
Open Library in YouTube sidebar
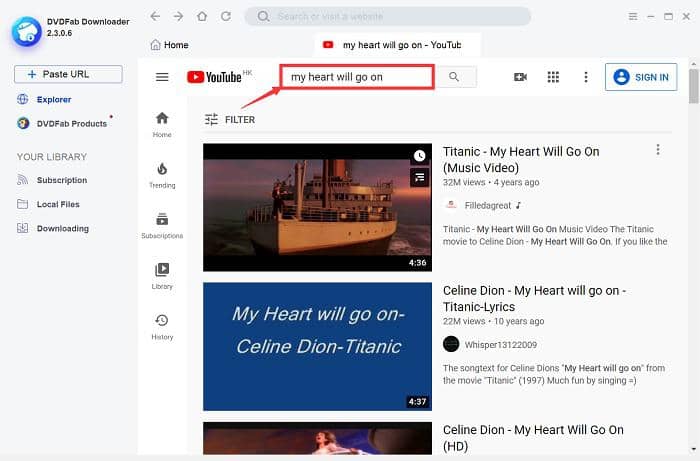(x=162, y=276)
